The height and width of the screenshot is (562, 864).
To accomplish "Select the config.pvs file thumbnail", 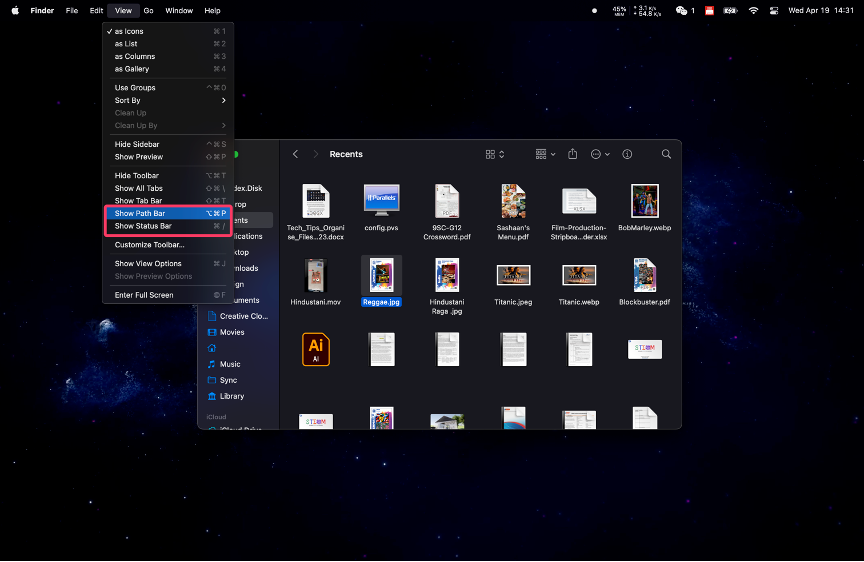I will pos(381,200).
